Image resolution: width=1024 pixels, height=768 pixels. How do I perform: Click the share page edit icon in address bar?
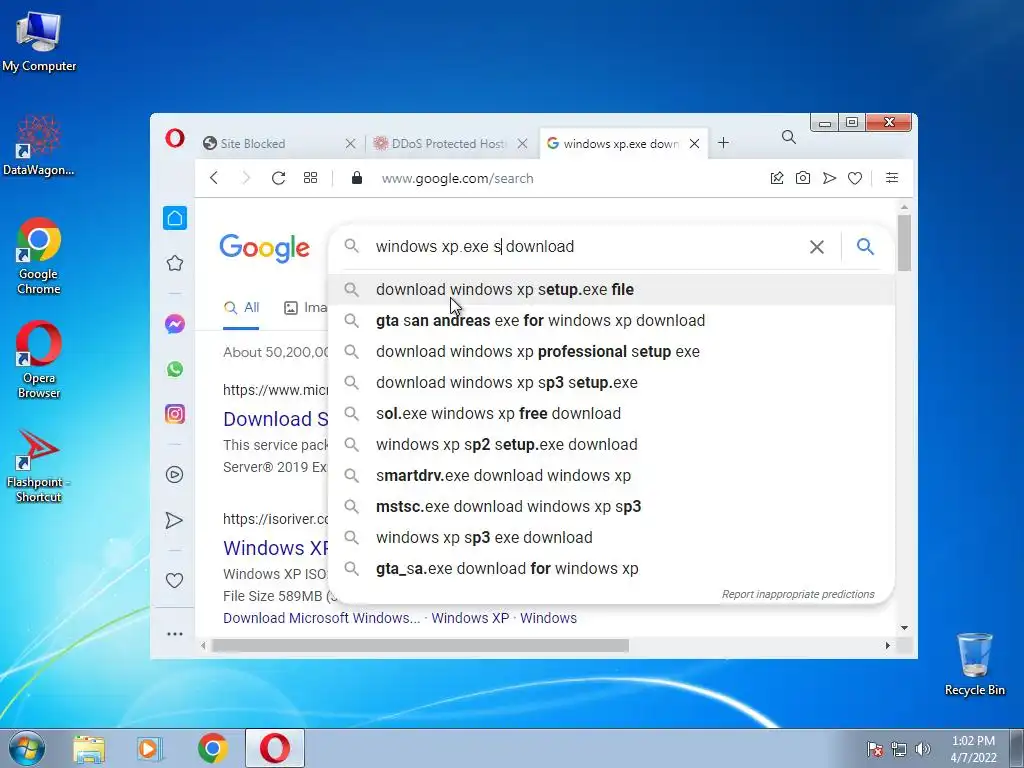(x=776, y=178)
